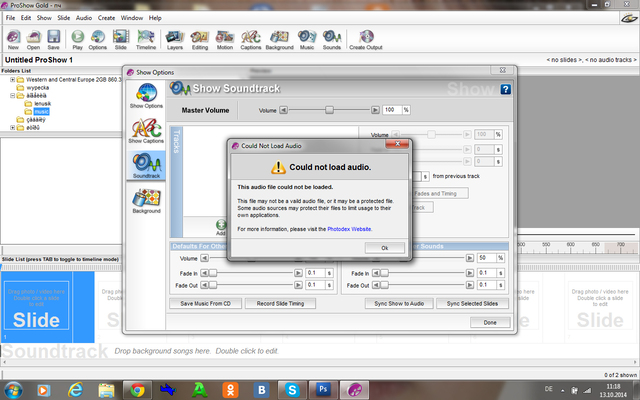
Task: Close the Could Not Load Audio dialog
Action: click(x=396, y=144)
